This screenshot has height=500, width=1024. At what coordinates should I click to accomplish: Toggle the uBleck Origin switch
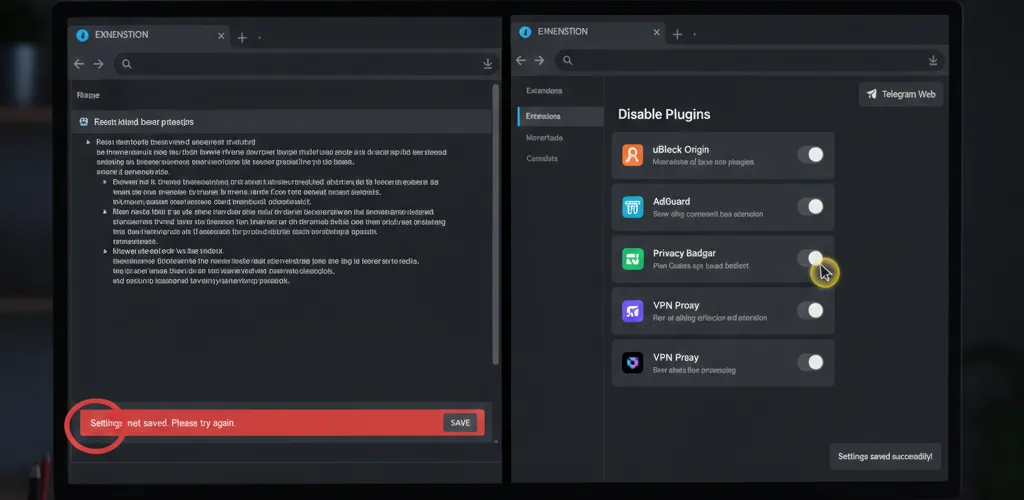[810, 155]
